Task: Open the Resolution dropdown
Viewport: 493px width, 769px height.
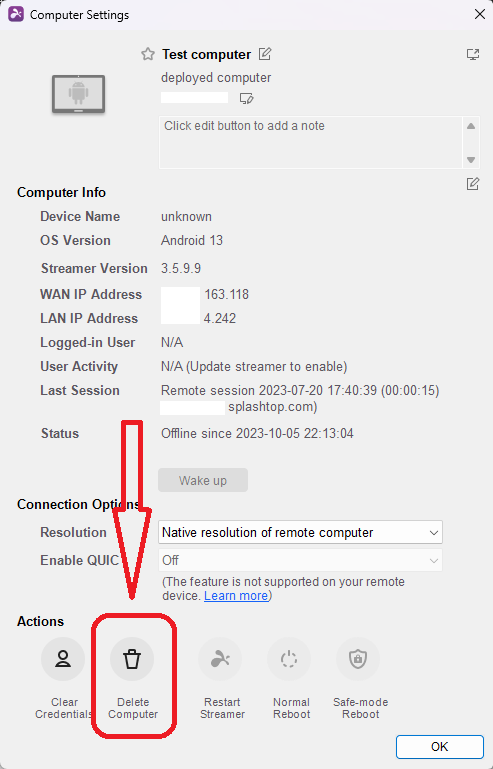Action: (x=300, y=532)
